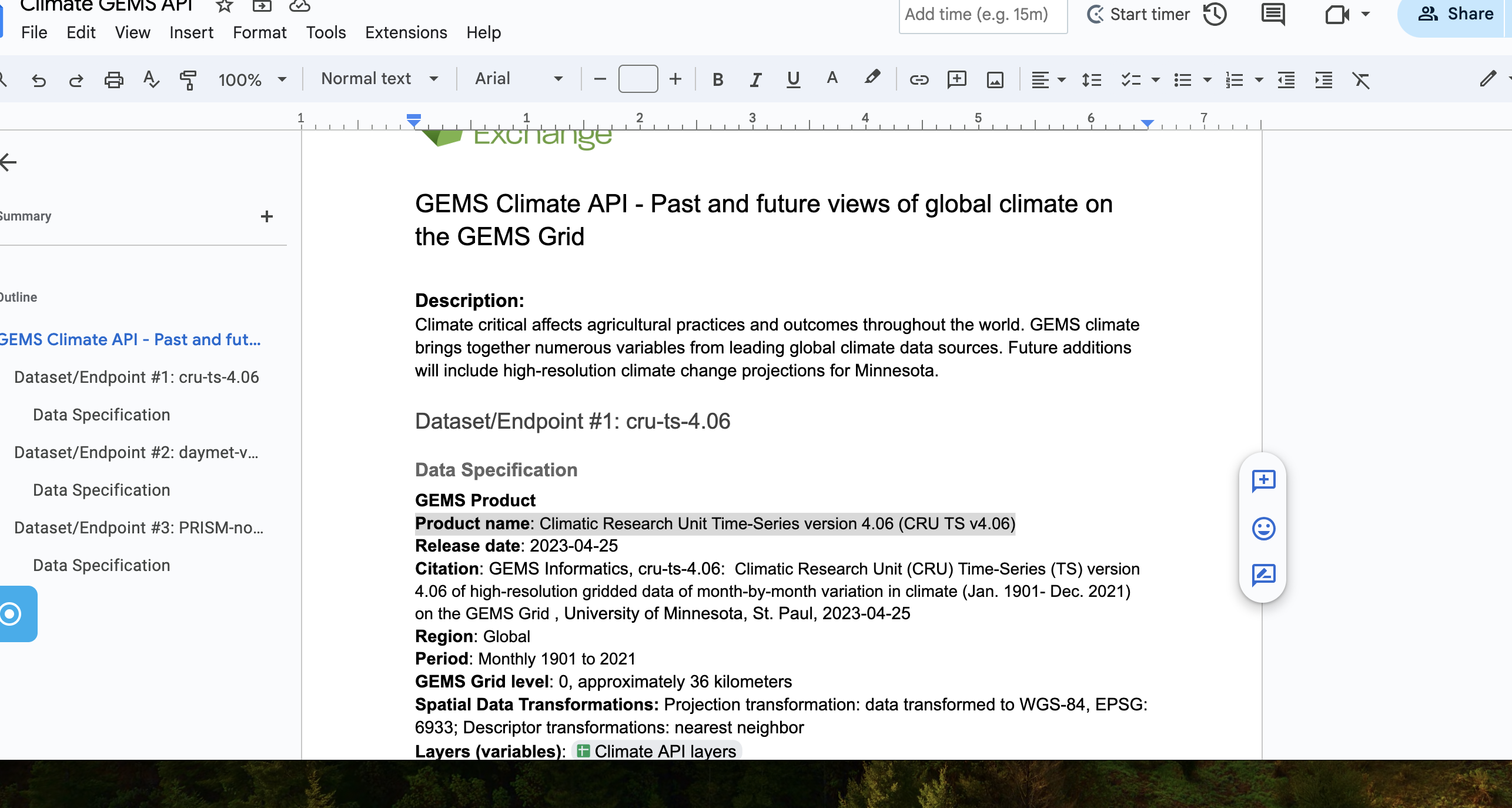Click the paint format roller icon
Viewport: 1512px width, 808px height.
(x=188, y=79)
